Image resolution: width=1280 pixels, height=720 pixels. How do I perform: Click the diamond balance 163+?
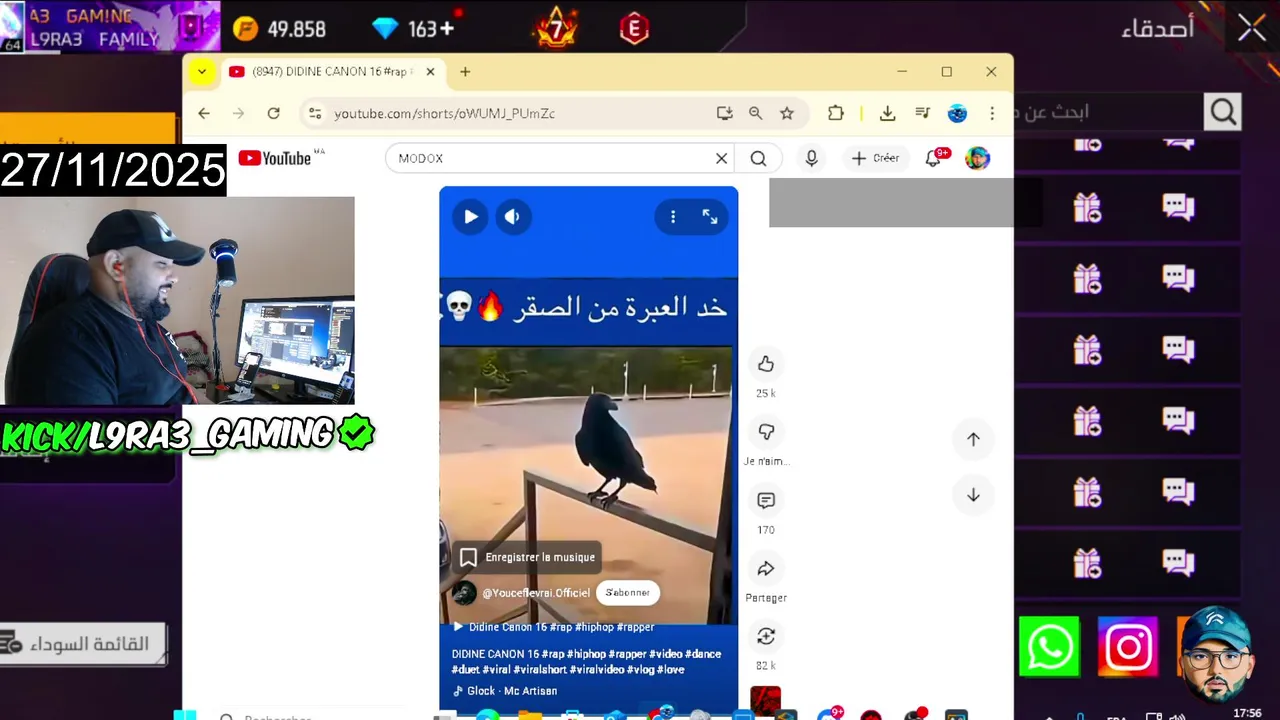point(412,29)
